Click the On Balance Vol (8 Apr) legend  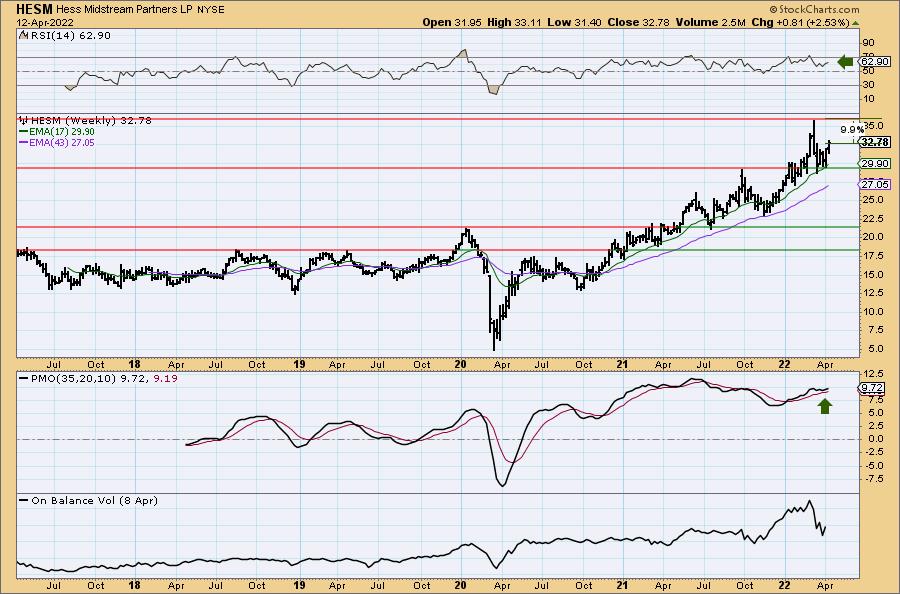tap(94, 500)
